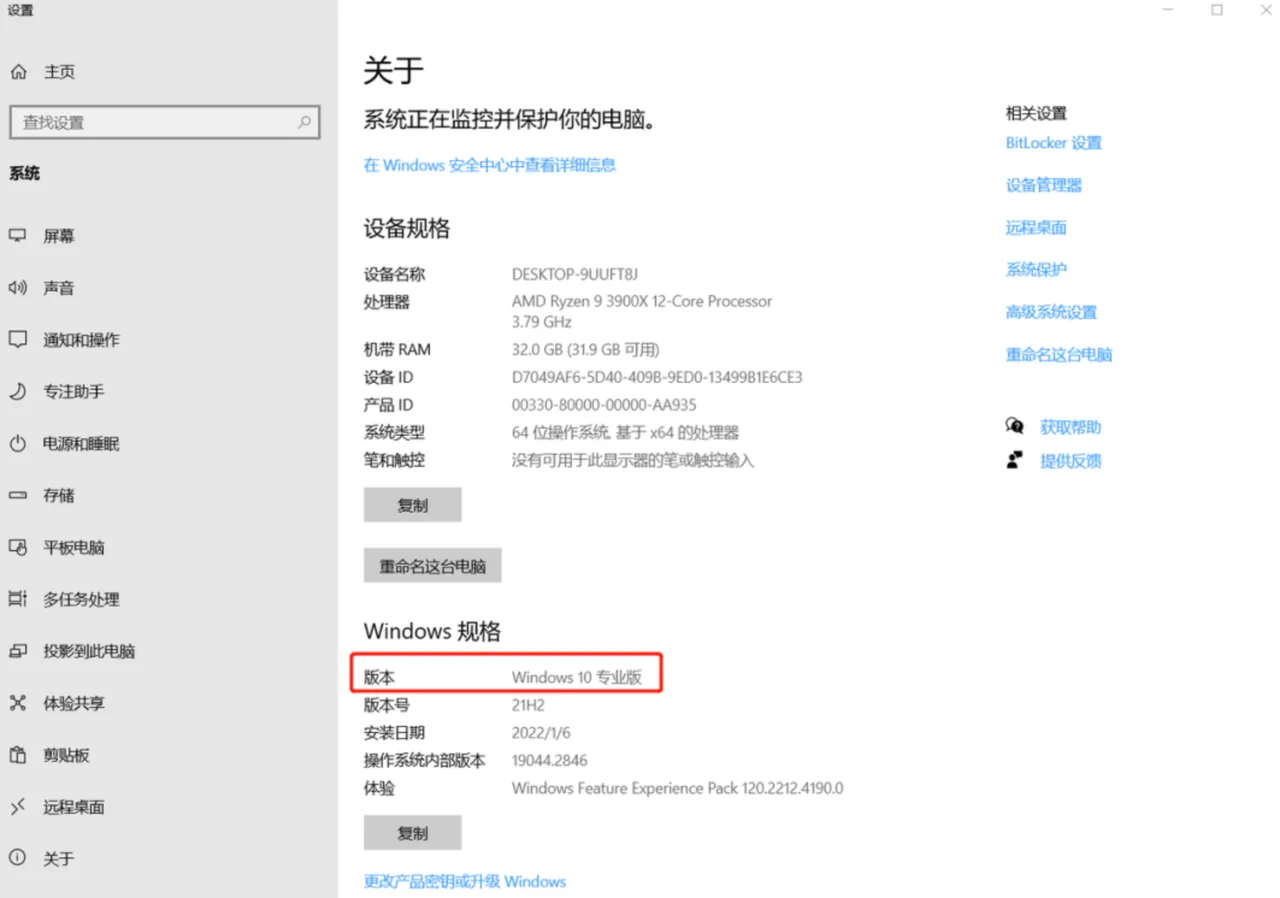The width and height of the screenshot is (1280, 898).
Task: Click the magnifier icon in search box
Action: pos(304,123)
